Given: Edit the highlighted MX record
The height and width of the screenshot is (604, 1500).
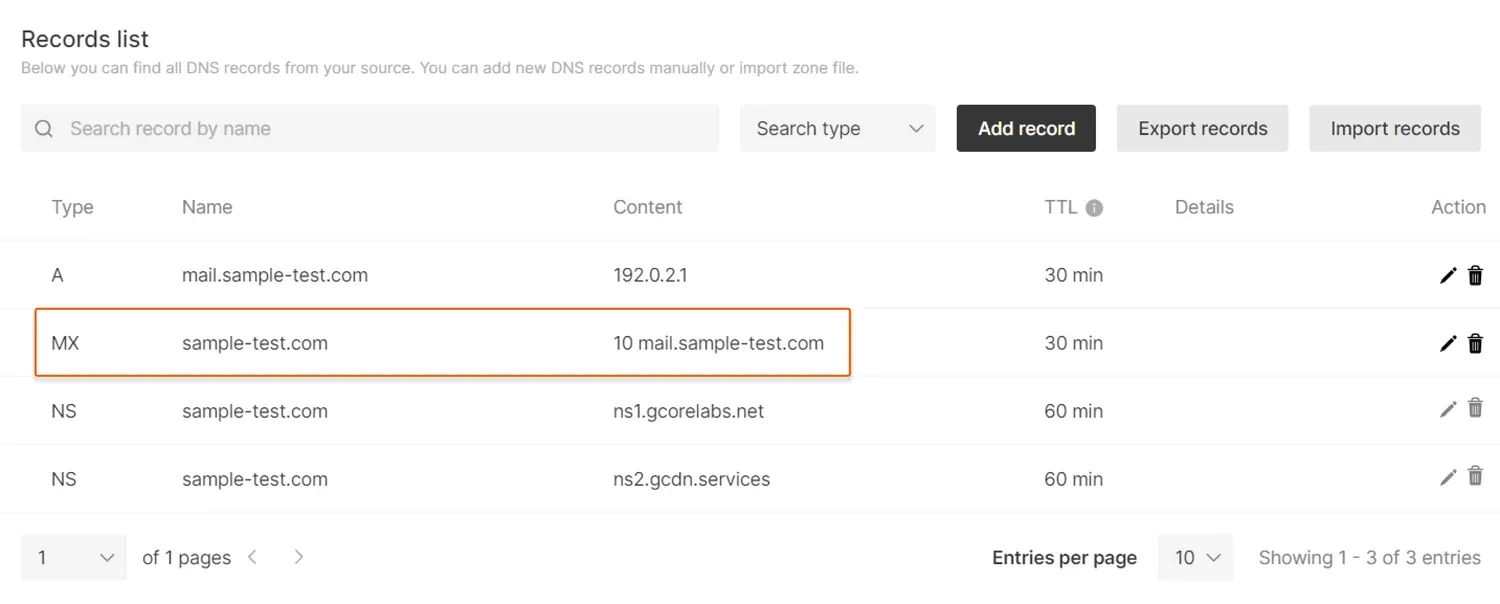Looking at the screenshot, I should (x=1447, y=343).
